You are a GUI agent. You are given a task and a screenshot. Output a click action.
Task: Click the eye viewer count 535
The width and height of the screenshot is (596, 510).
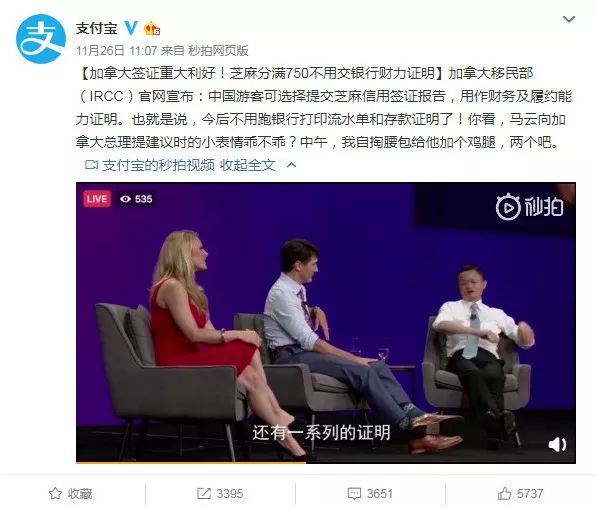(x=136, y=199)
